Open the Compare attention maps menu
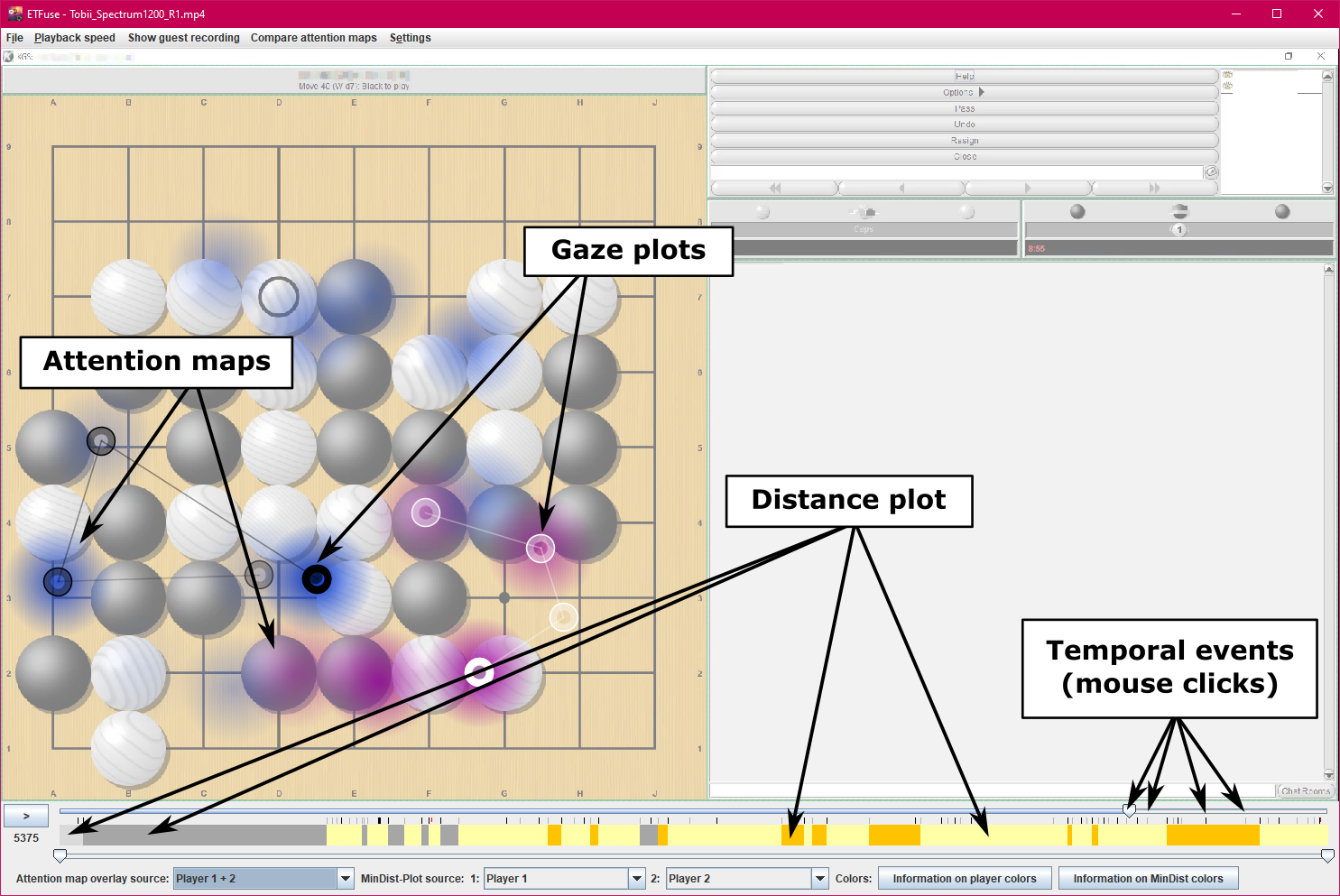 coord(313,38)
